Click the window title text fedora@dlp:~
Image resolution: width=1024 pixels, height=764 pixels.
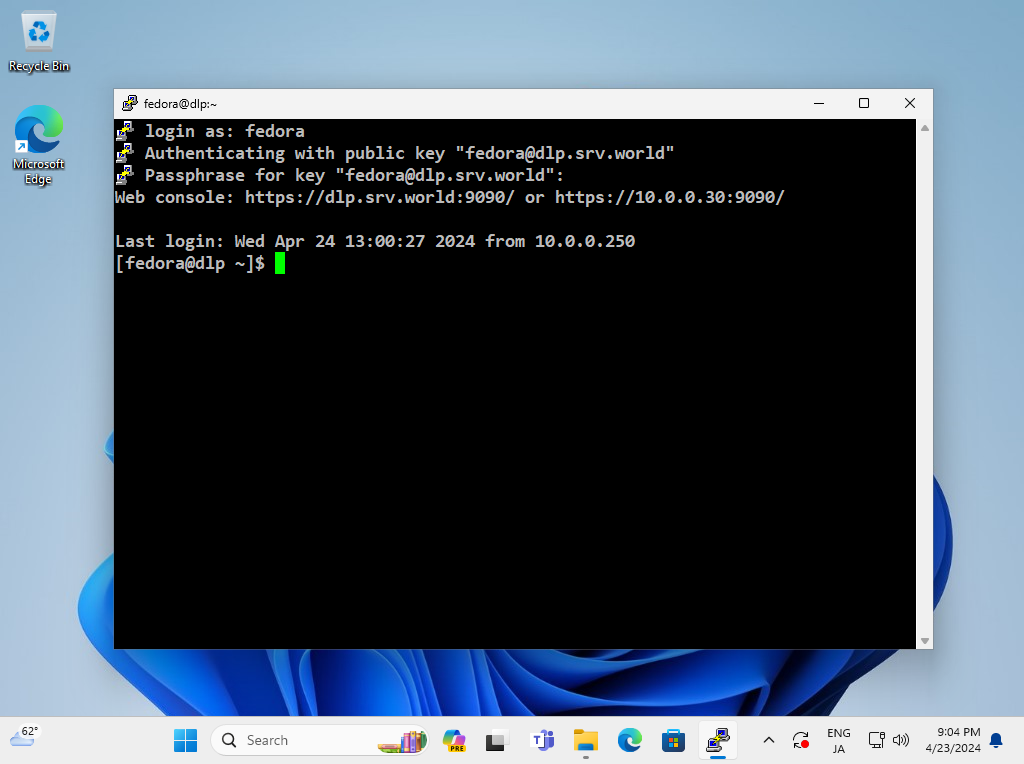[180, 104]
